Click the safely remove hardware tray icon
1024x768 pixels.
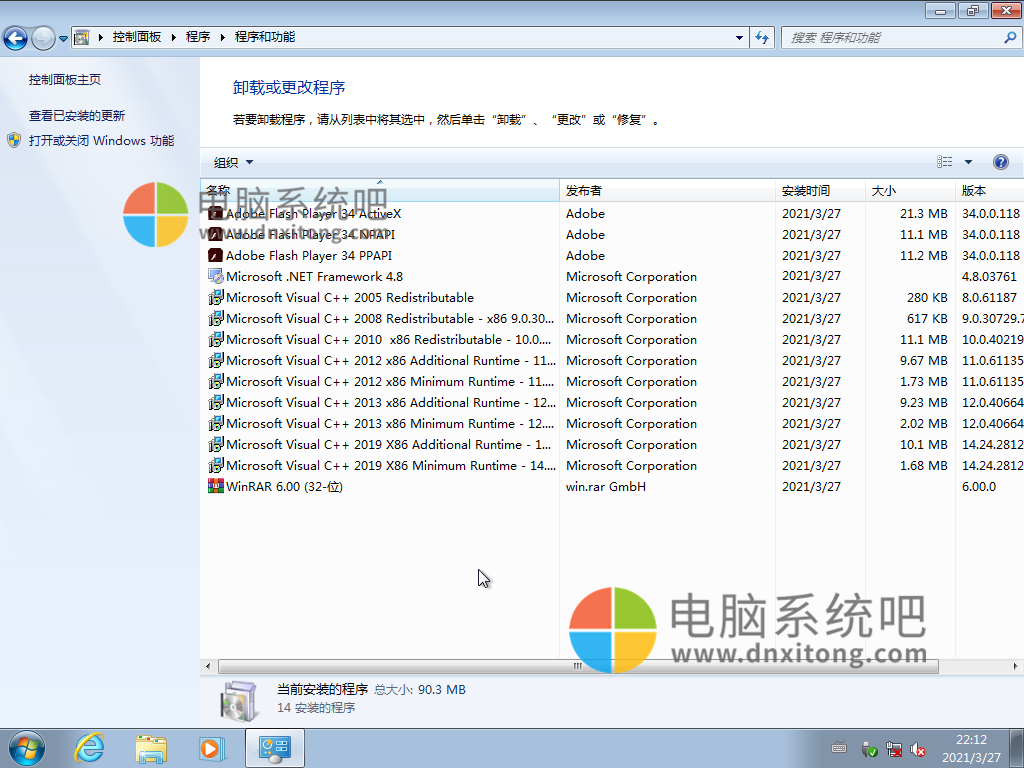pos(869,749)
